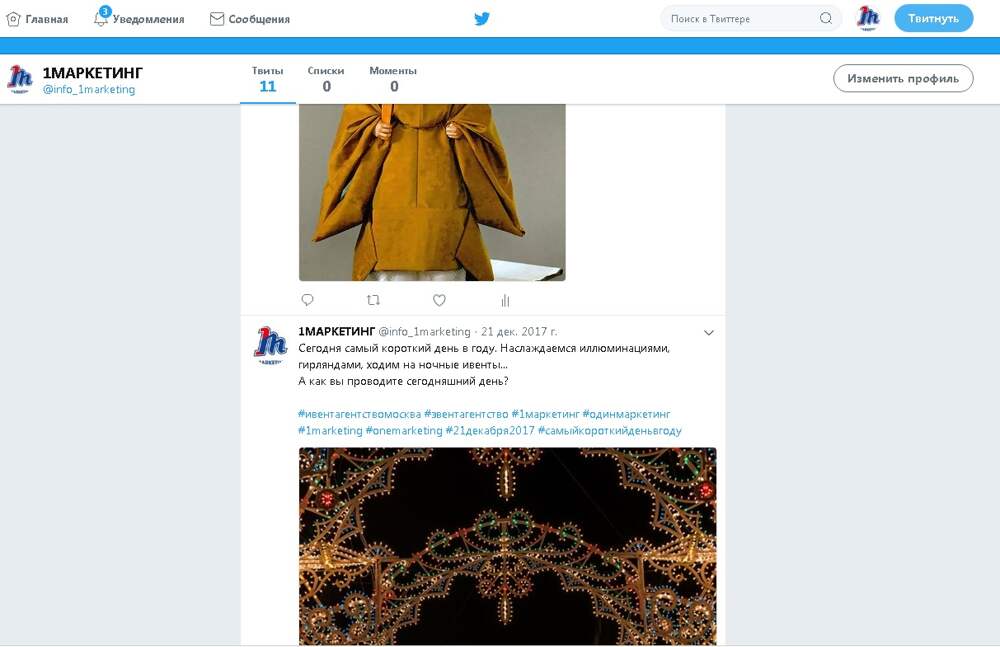
Task: Open the messages envelope icon
Action: coord(217,19)
